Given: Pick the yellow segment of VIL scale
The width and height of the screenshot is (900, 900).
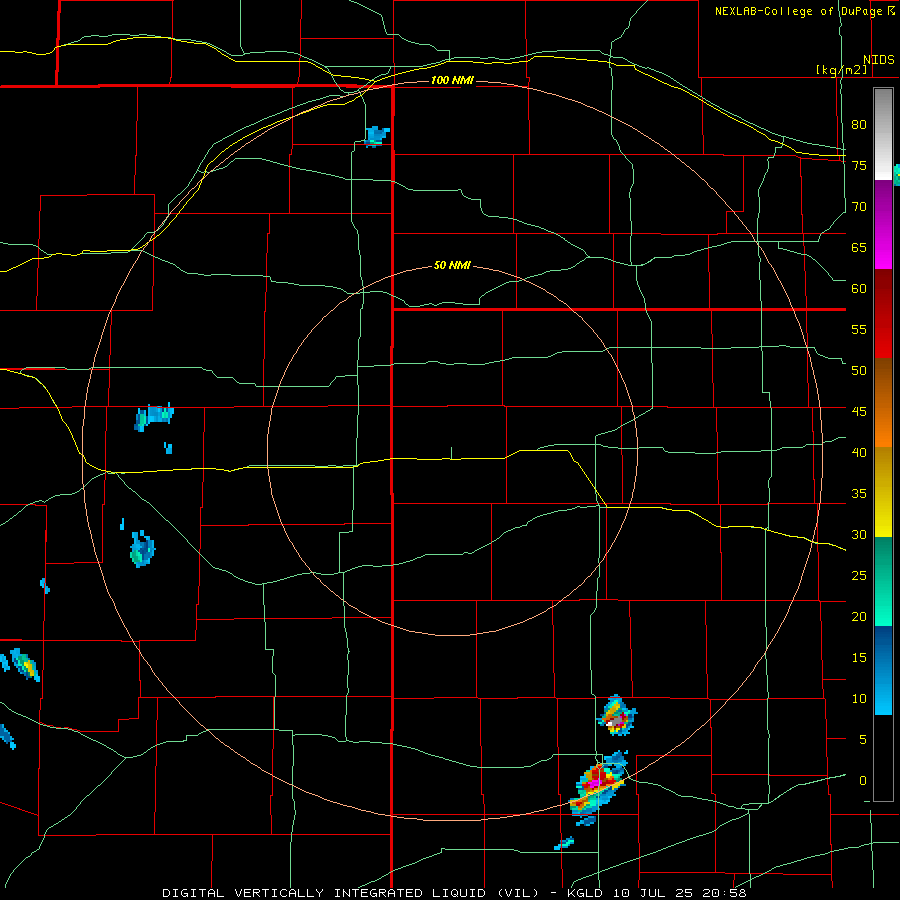Looking at the screenshot, I should [883, 492].
